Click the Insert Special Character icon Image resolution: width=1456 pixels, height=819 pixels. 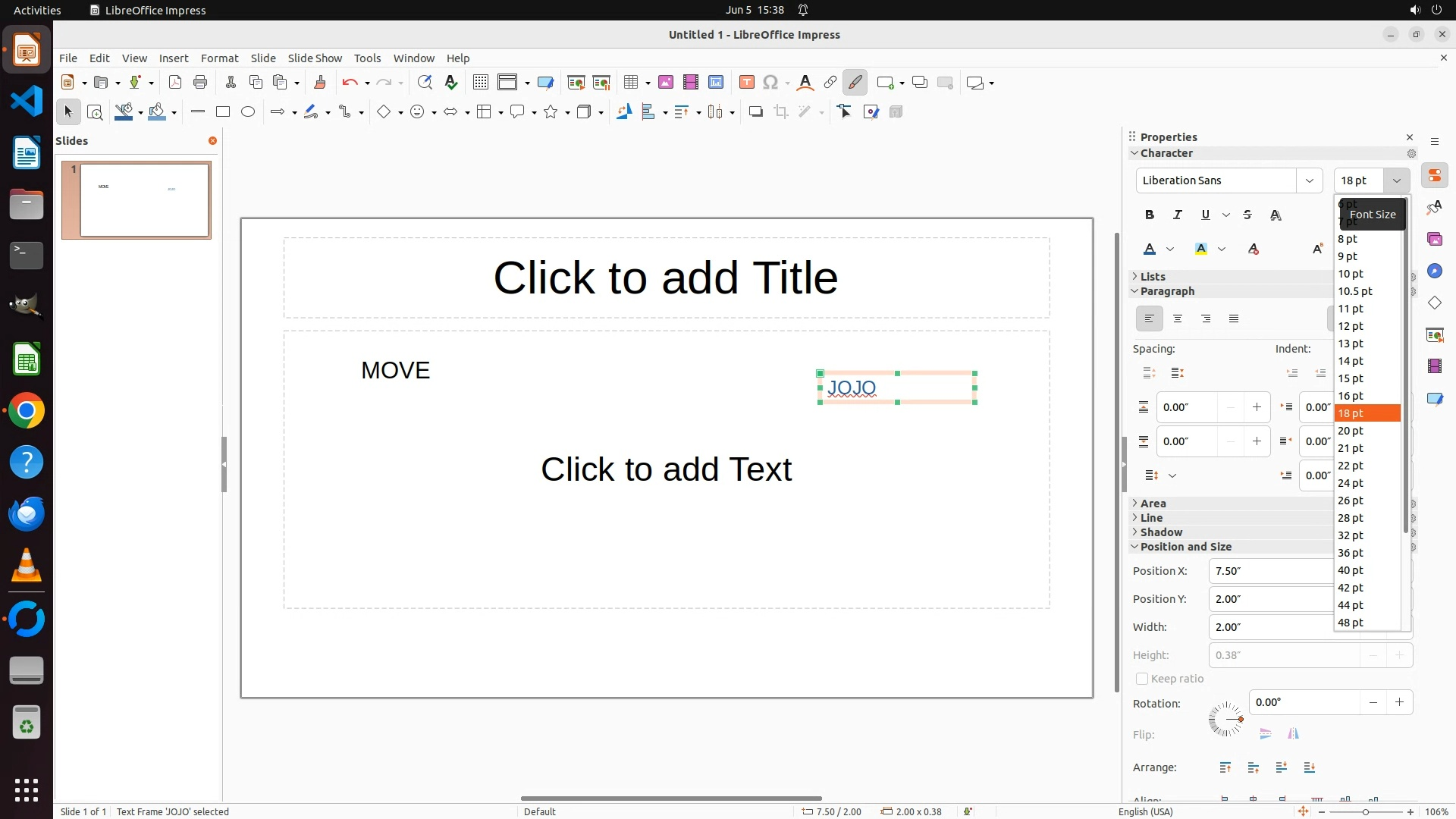(x=770, y=83)
